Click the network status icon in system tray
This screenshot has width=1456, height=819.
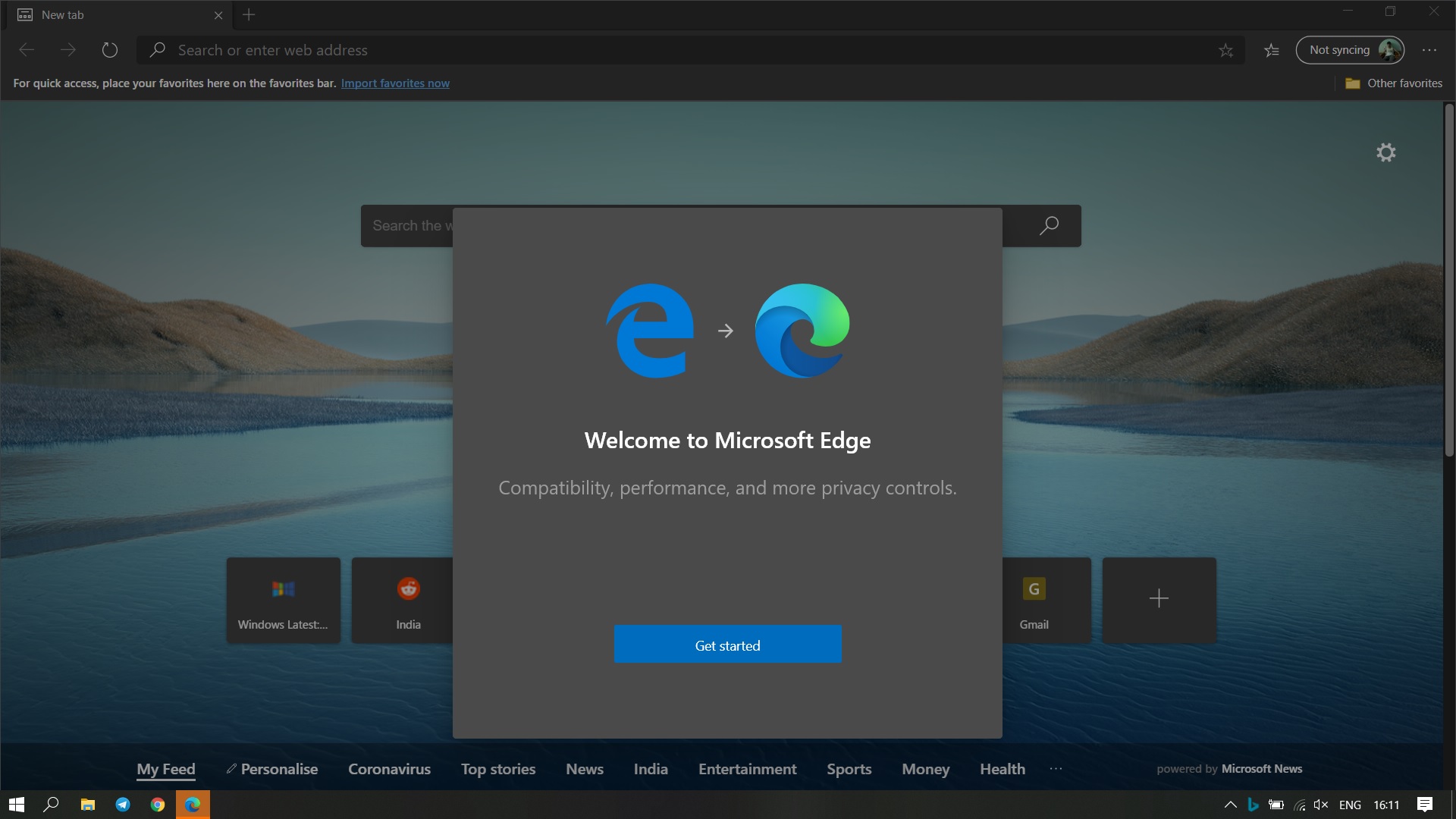click(1298, 803)
